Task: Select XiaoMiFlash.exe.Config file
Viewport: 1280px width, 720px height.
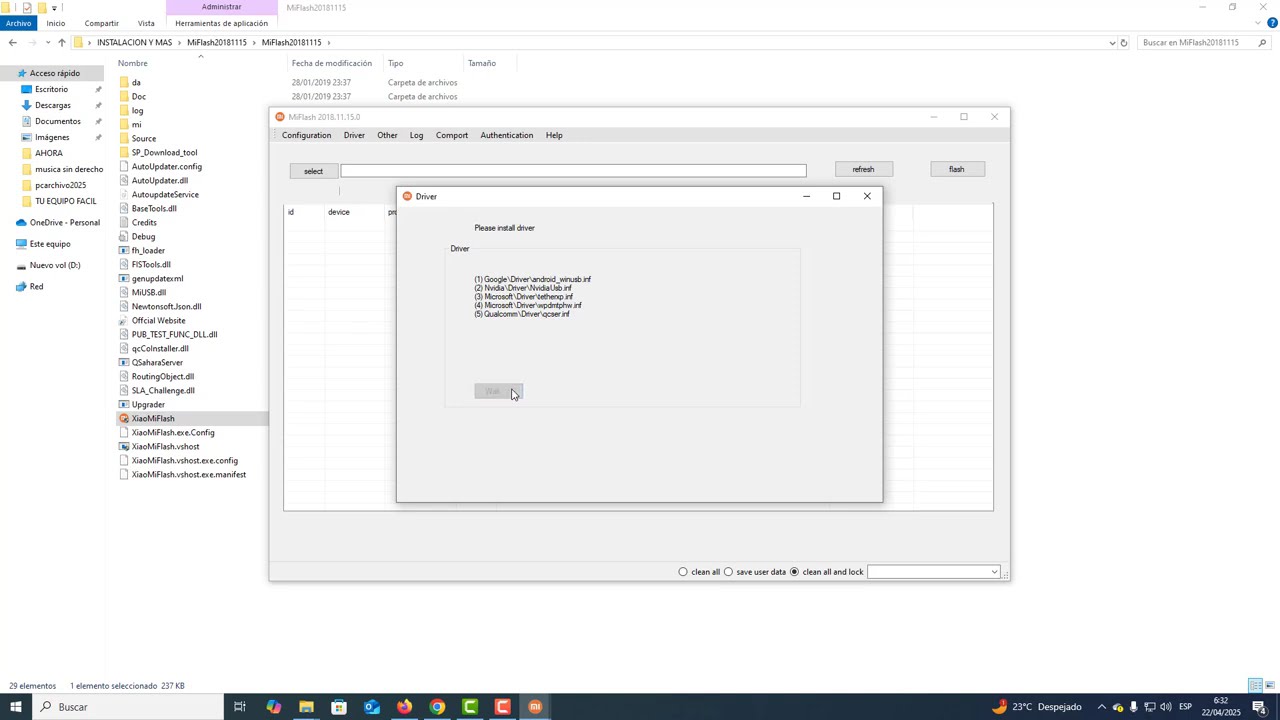Action: pos(173,432)
